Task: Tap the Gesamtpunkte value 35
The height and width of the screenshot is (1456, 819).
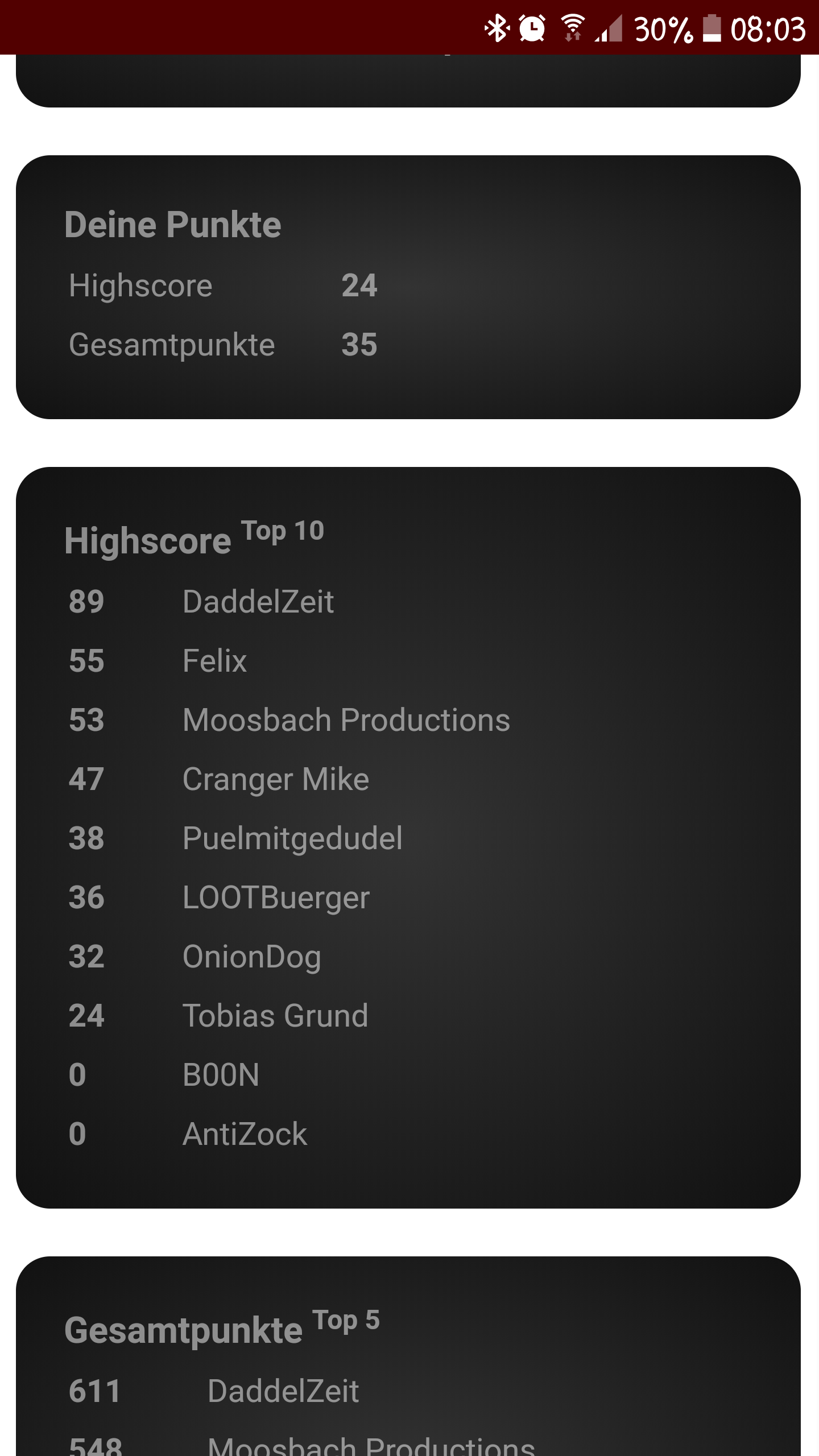Action: [359, 345]
